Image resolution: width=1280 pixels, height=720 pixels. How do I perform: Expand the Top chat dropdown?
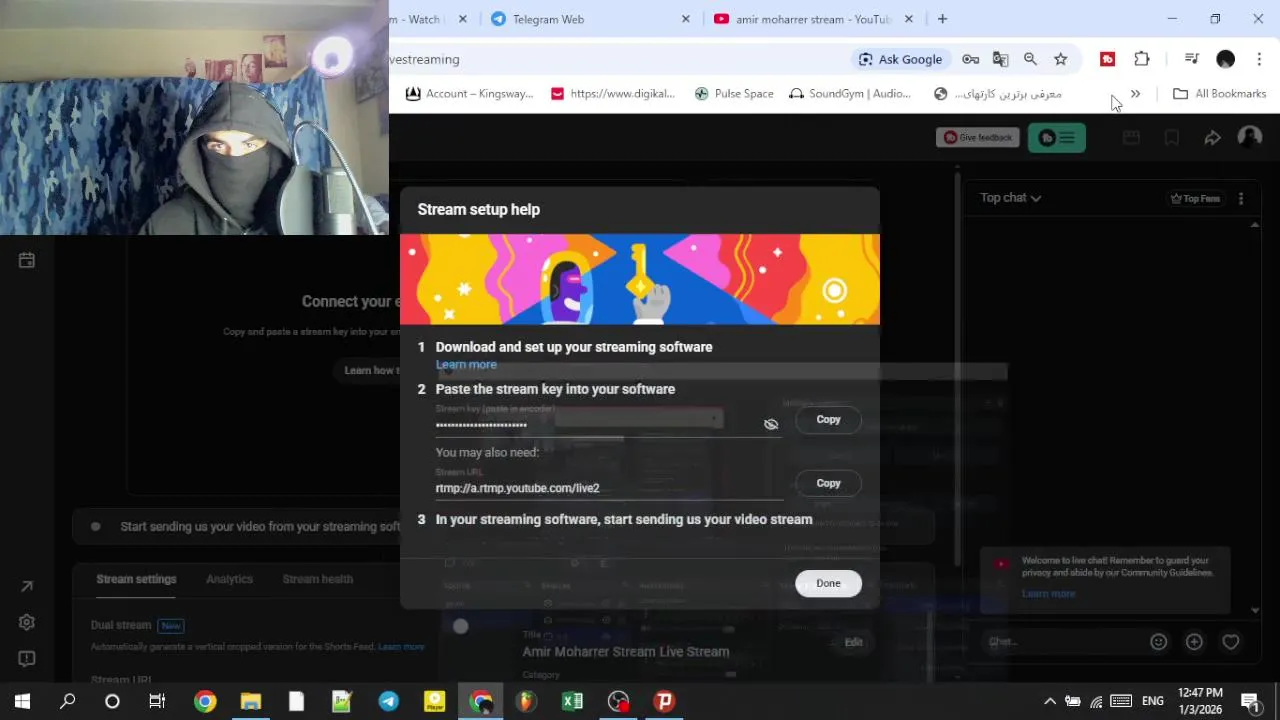tap(1011, 198)
